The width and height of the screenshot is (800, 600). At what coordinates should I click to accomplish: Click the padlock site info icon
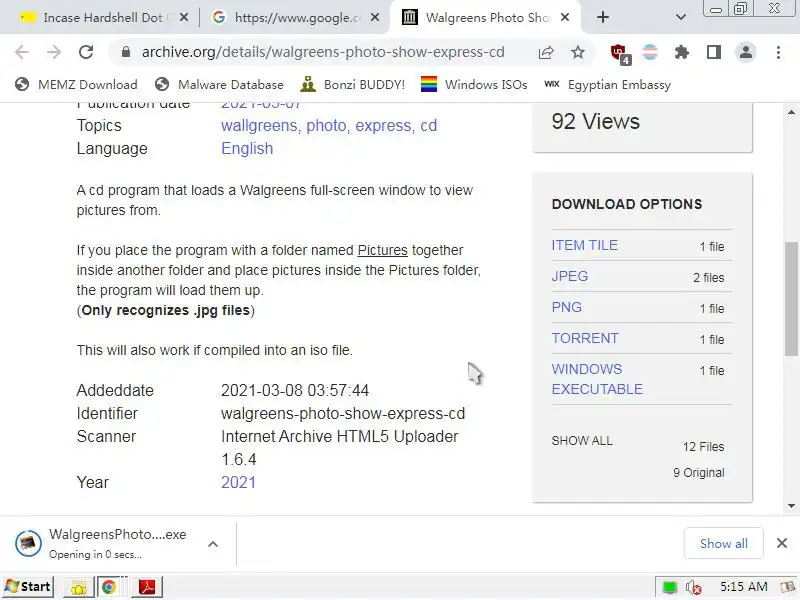click(126, 52)
